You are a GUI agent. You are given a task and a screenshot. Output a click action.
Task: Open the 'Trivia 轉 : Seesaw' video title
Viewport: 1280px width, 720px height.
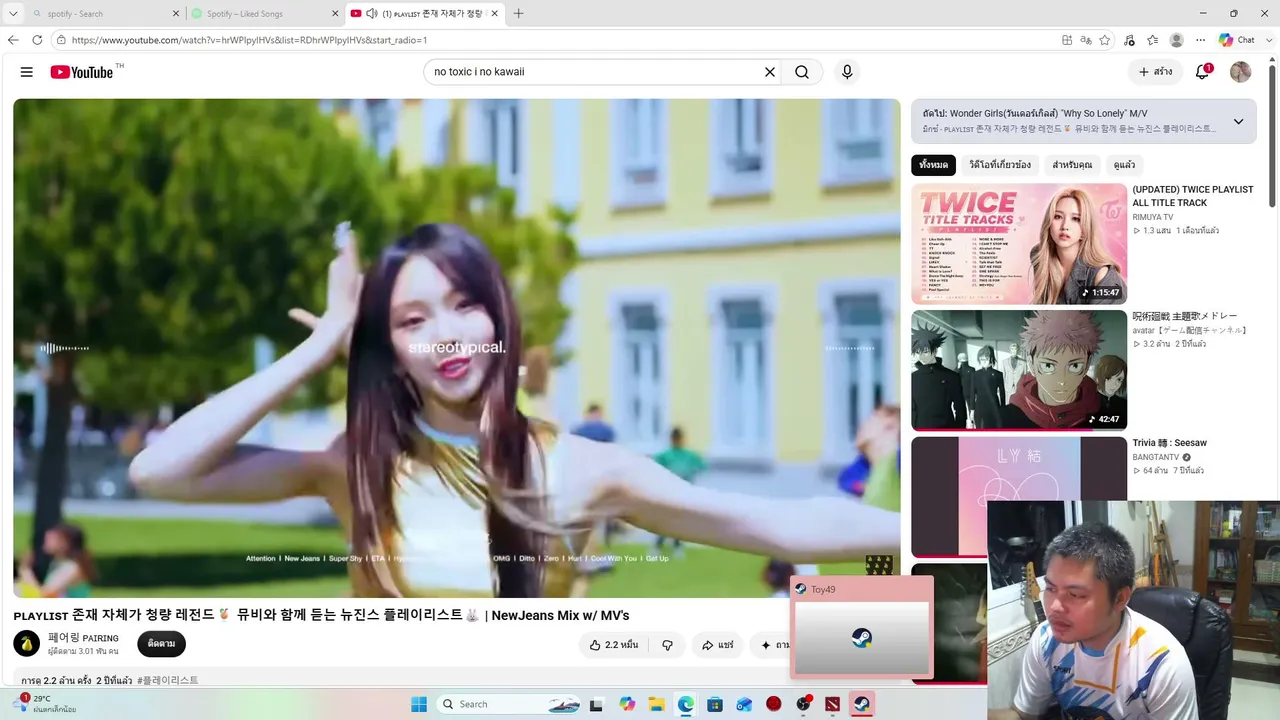[1170, 443]
